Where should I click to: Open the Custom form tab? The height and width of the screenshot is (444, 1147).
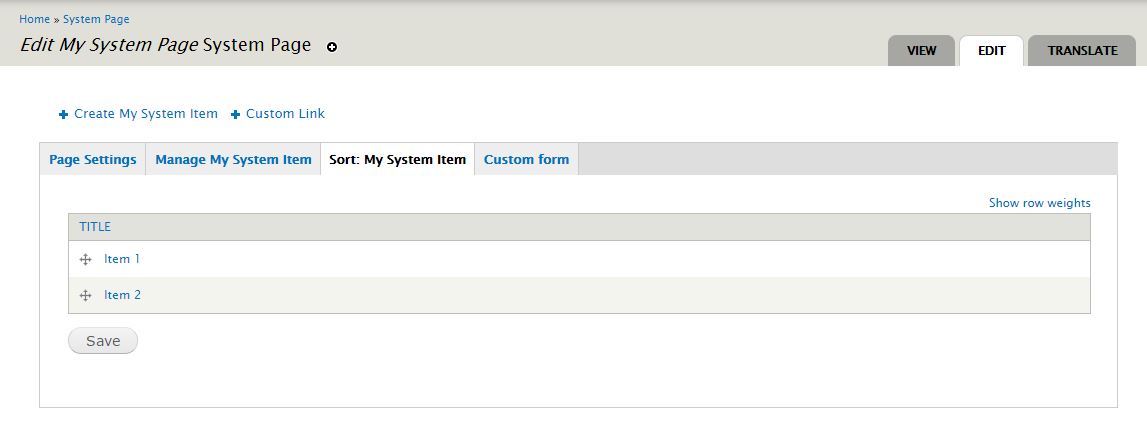click(x=527, y=159)
